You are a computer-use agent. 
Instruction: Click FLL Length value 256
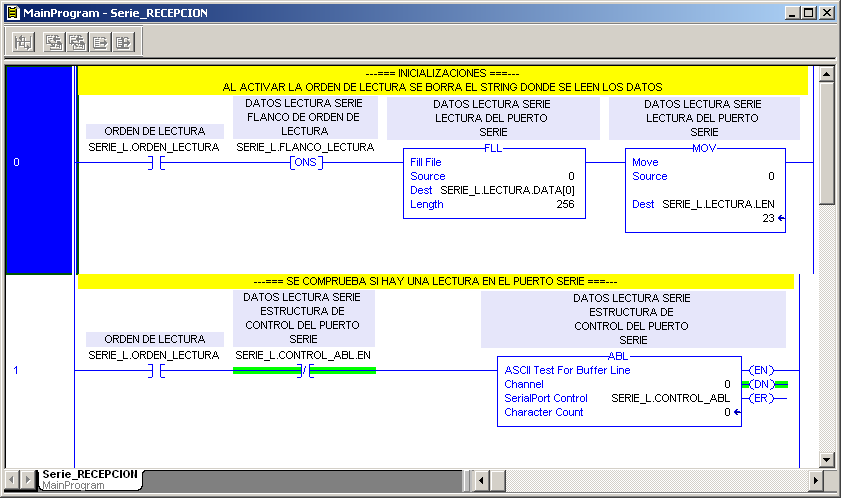pyautogui.click(x=565, y=204)
